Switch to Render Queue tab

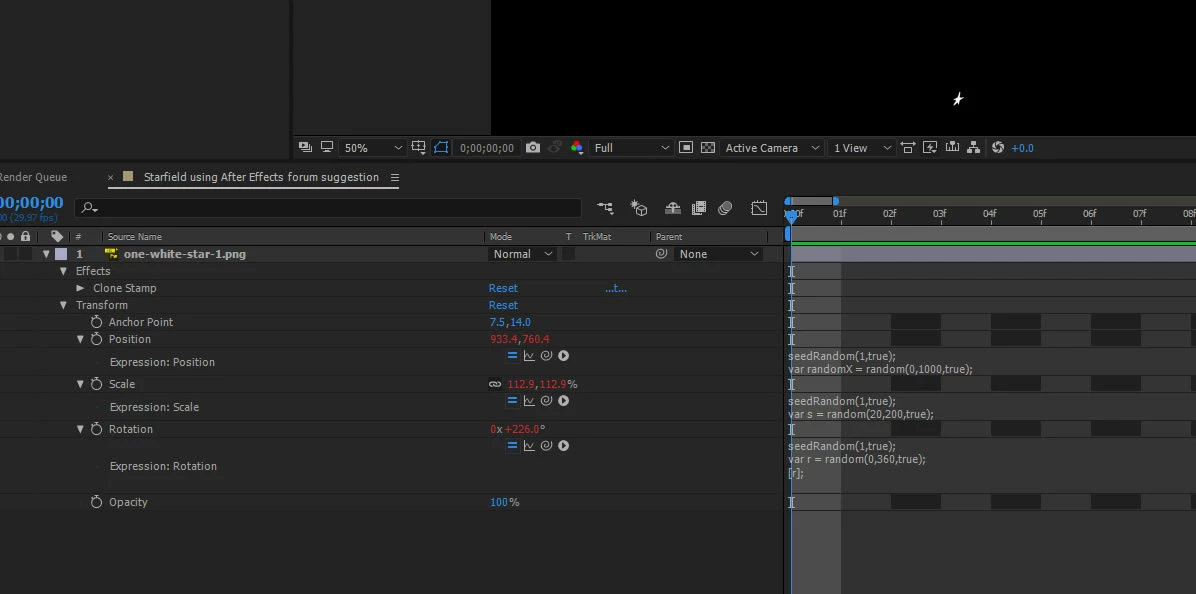(34, 177)
